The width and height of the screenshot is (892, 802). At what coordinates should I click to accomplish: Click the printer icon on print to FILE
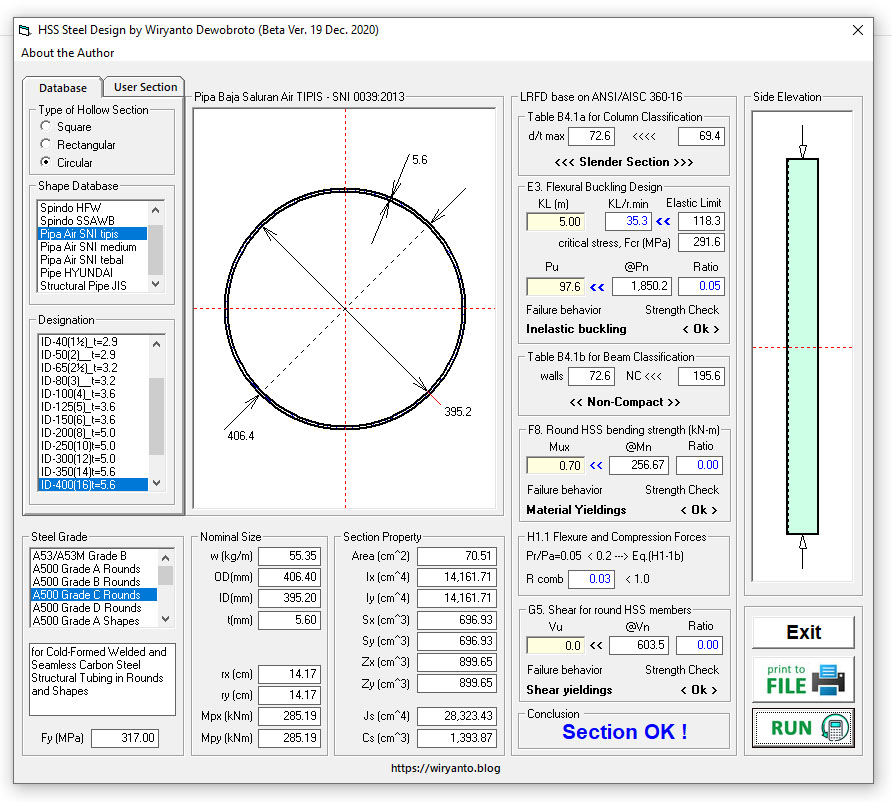(x=828, y=679)
